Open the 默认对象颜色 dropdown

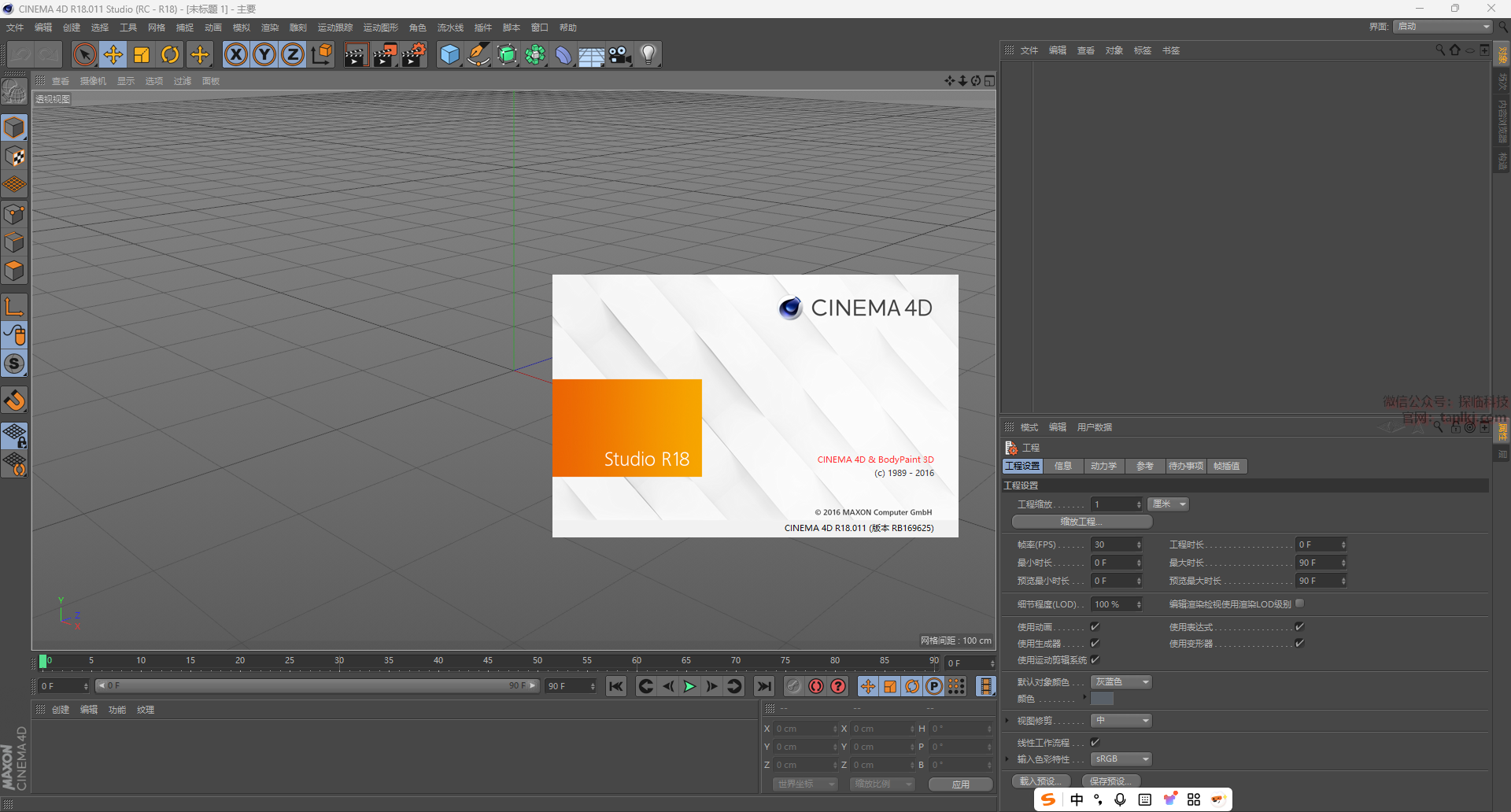coord(1121,682)
